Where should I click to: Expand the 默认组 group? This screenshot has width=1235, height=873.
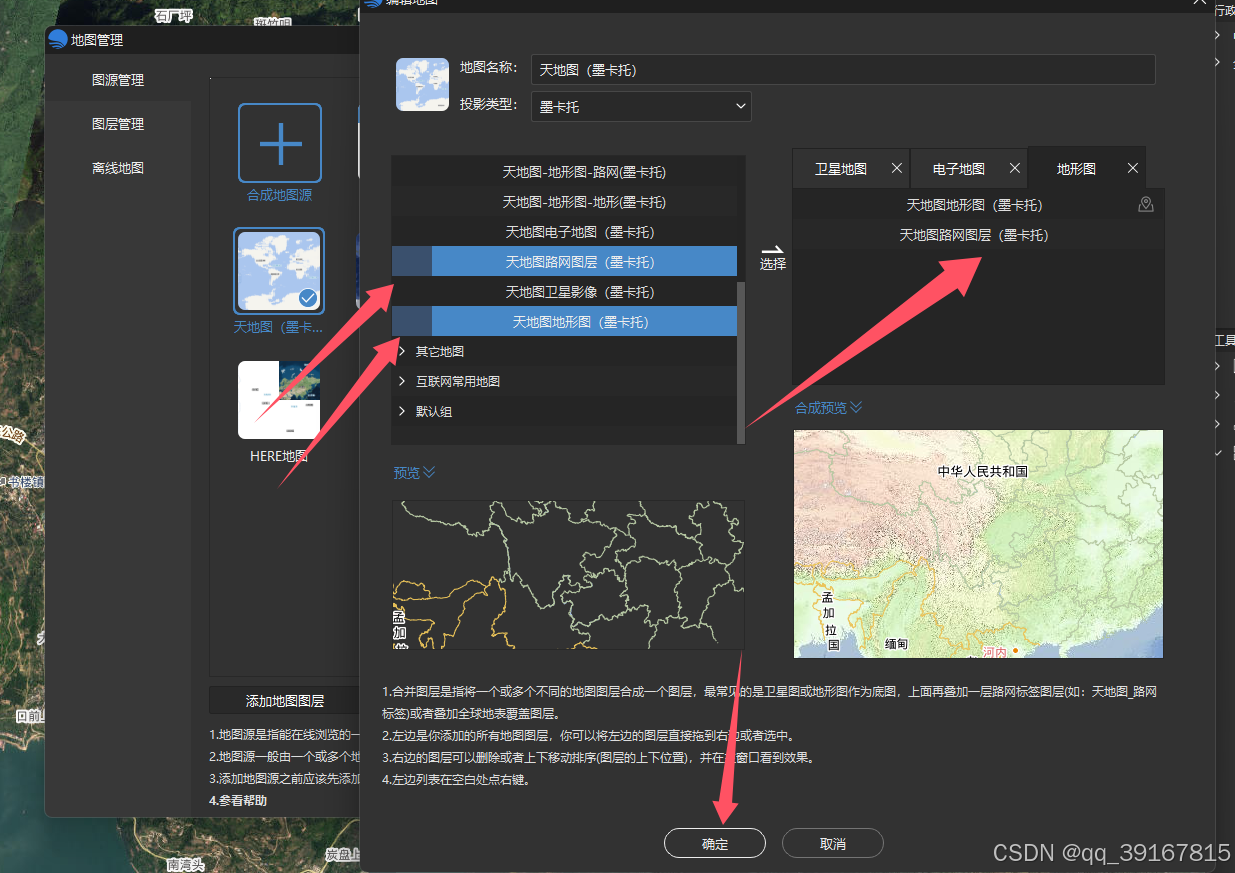pyautogui.click(x=402, y=412)
